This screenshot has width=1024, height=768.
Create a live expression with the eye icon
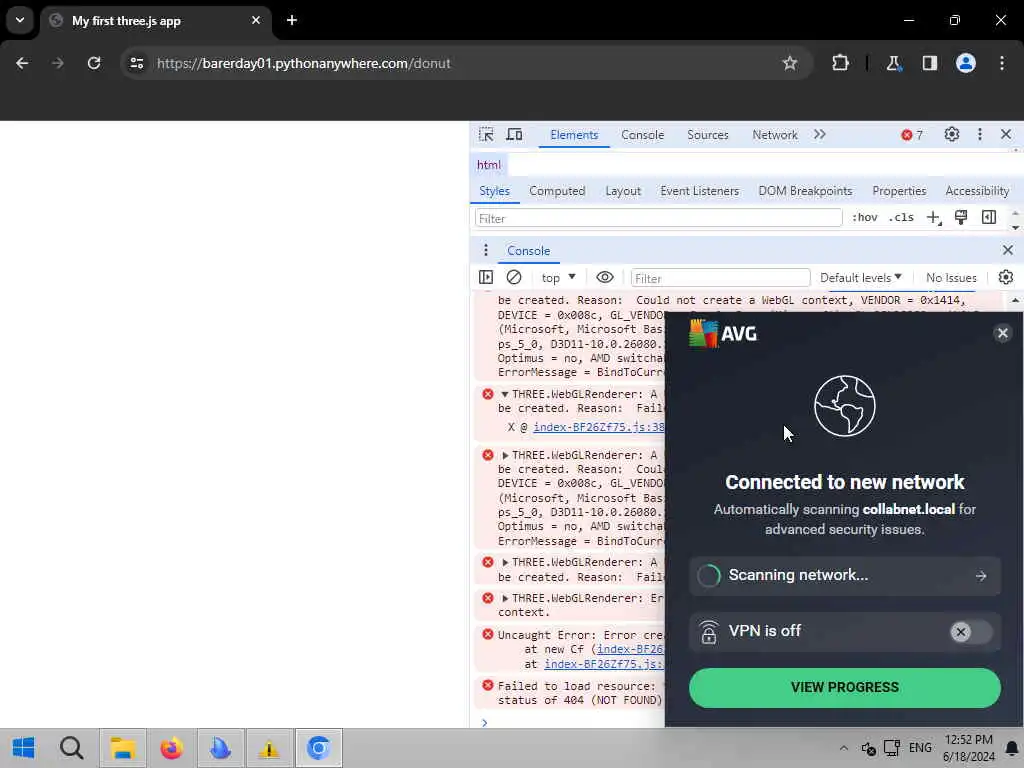(605, 278)
